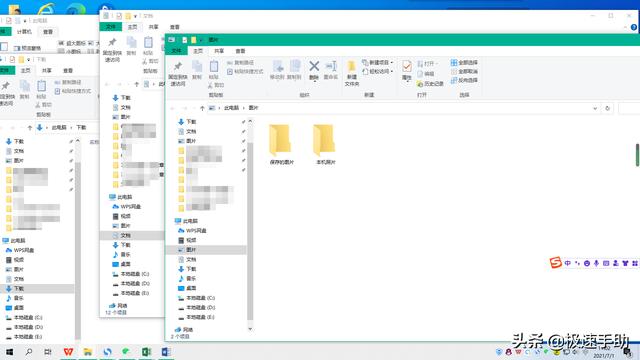The image size is (640, 360).
Task: Click Paste icon in Pictures window ribbon
Action: click(x=214, y=70)
